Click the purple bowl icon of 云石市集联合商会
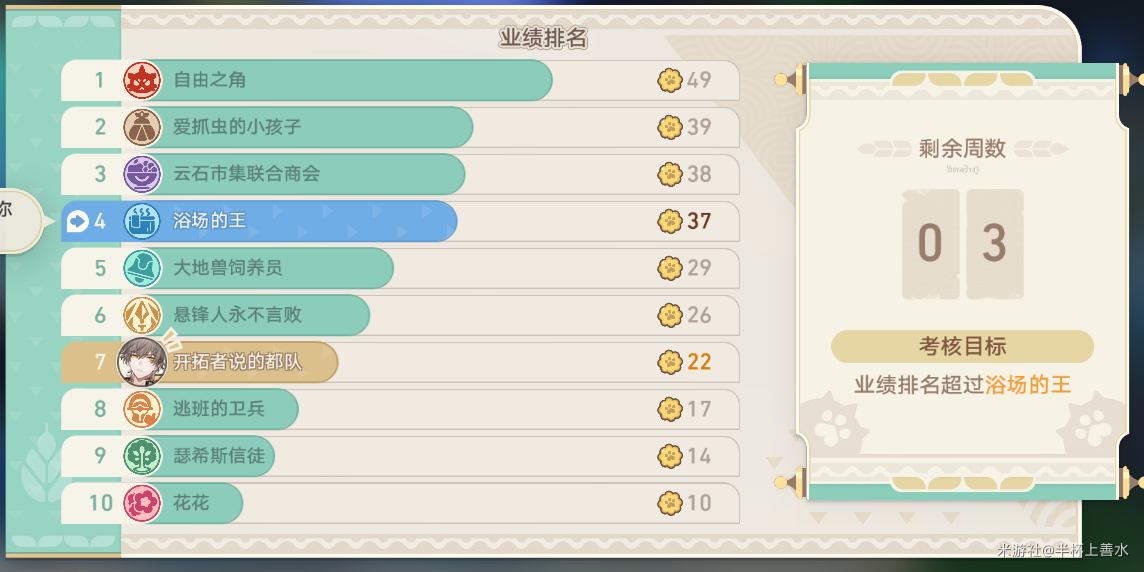Viewport: 1144px width, 572px height. [142, 174]
